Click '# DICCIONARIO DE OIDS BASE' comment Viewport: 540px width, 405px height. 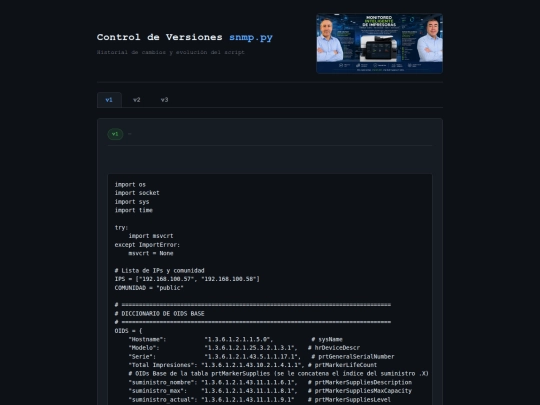pos(159,314)
